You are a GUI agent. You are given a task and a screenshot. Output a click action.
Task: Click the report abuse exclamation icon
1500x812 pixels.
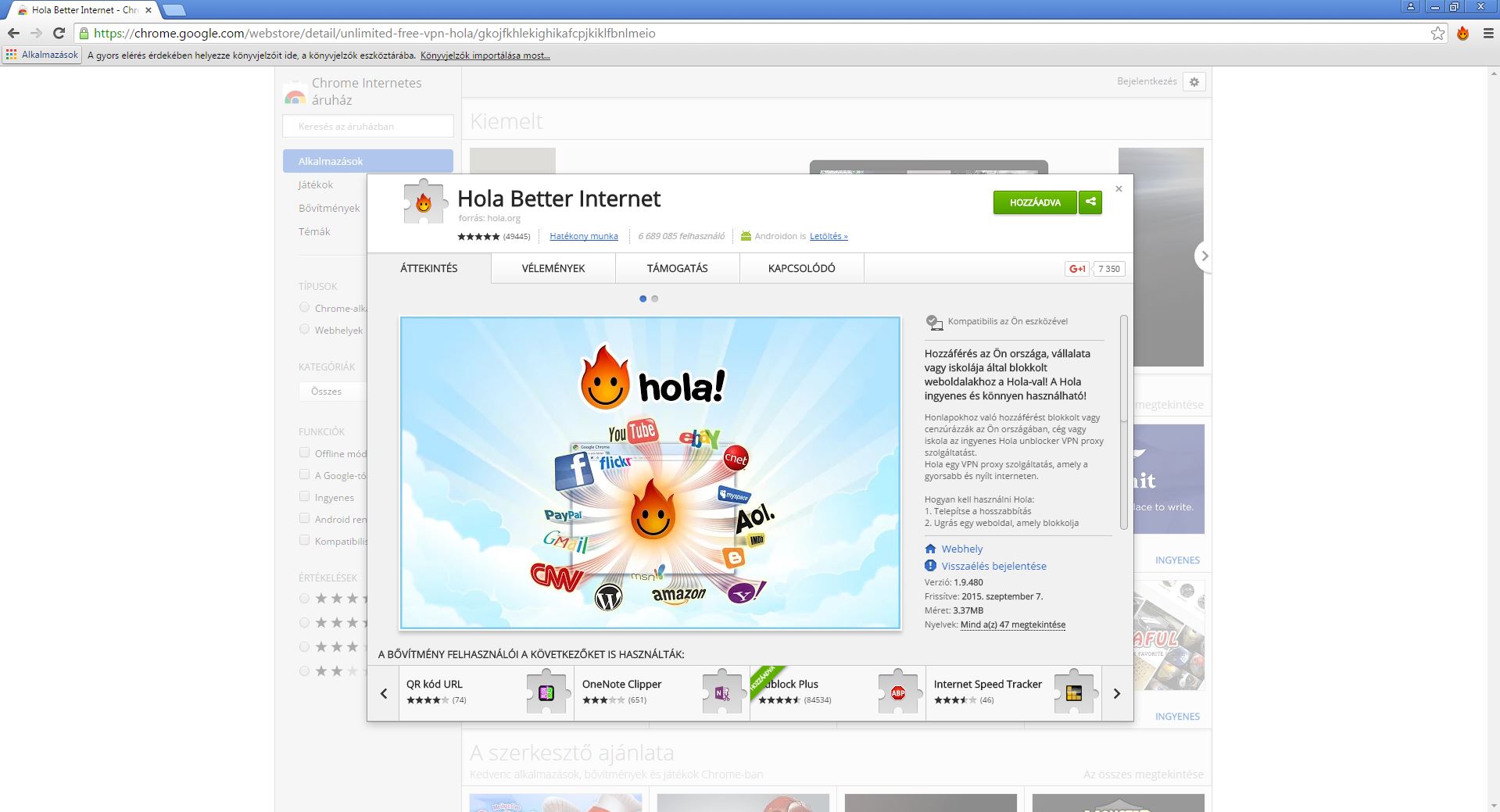click(x=930, y=566)
